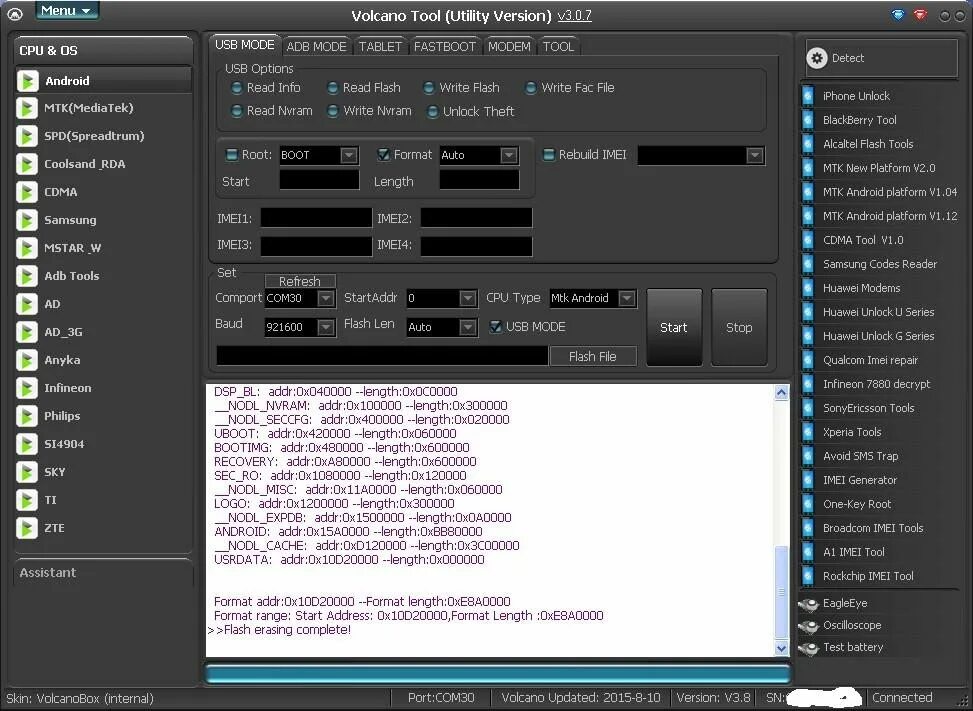
Task: Switch to the FASTBOOT tab
Action: point(445,47)
